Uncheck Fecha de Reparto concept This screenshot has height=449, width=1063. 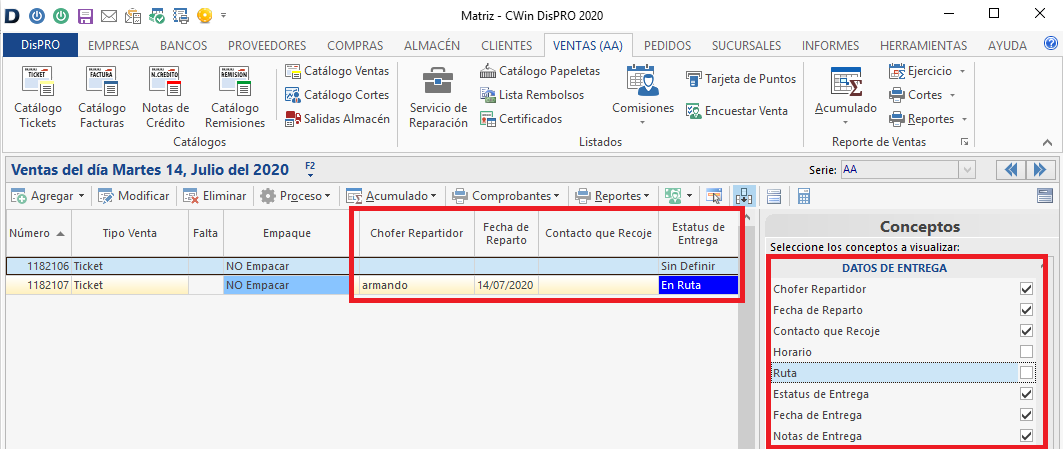tap(1026, 310)
